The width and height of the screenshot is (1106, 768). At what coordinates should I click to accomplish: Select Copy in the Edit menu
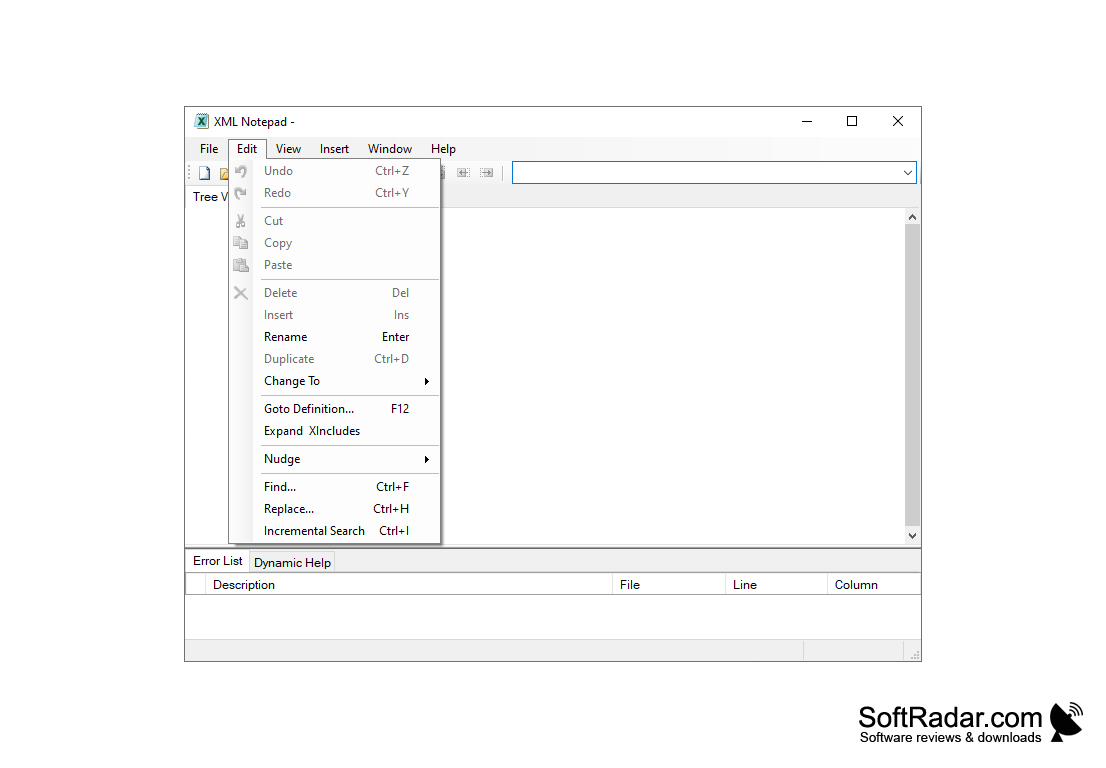click(x=335, y=243)
